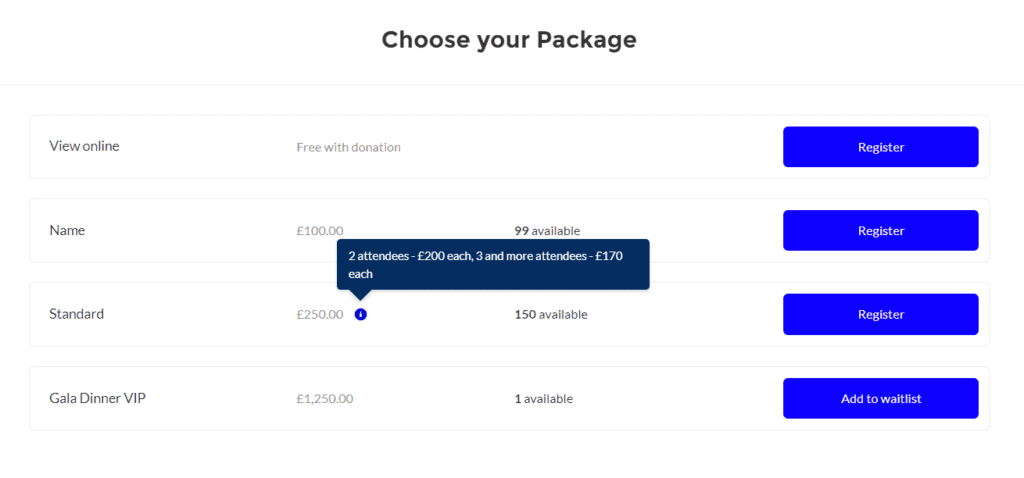Click the 1 available label
The width and height of the screenshot is (1024, 478).
543,399
